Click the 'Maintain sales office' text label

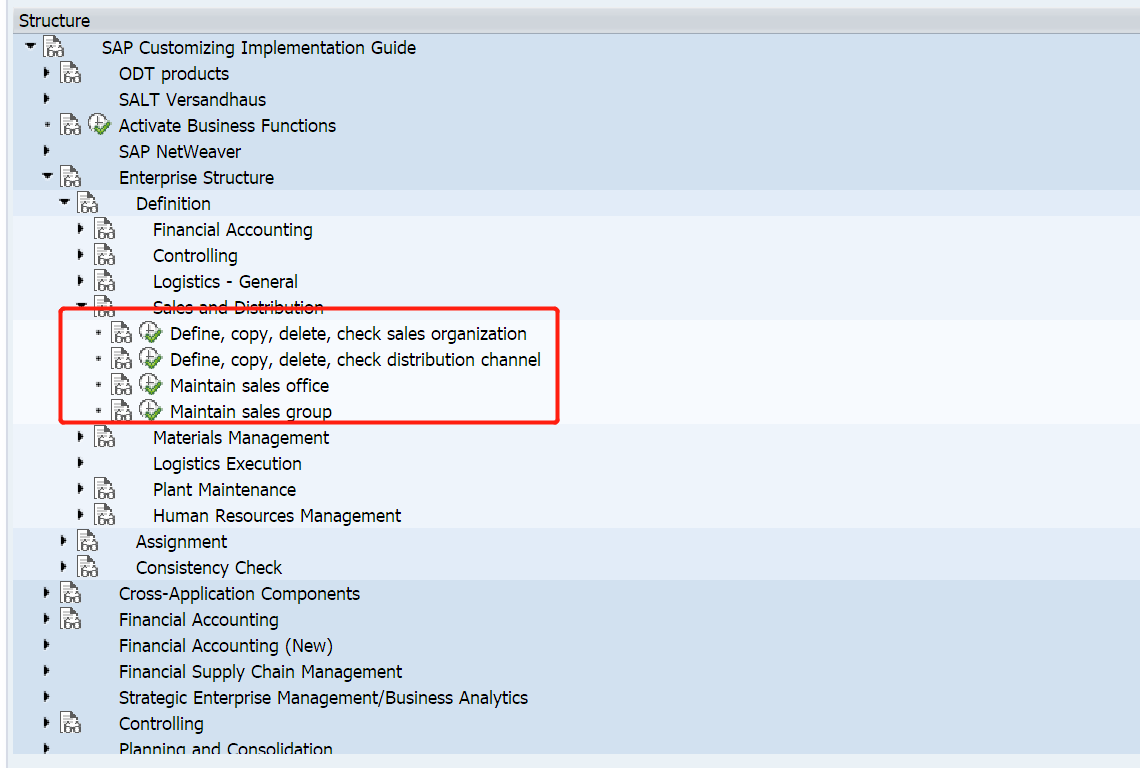[249, 385]
